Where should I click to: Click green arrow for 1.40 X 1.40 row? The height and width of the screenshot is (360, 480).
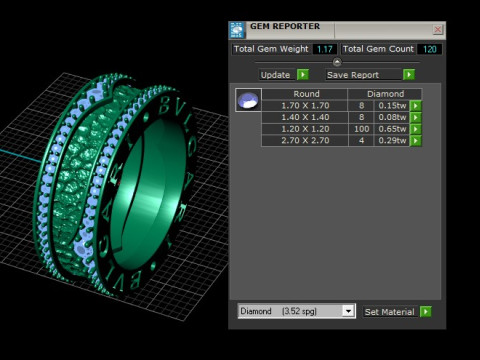coord(416,117)
